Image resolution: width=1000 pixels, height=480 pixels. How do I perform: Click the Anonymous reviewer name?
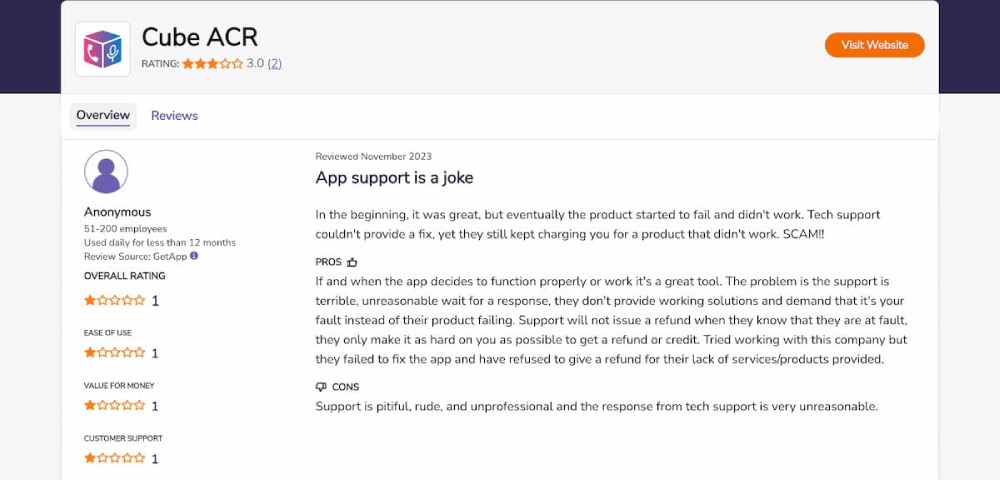pos(118,212)
